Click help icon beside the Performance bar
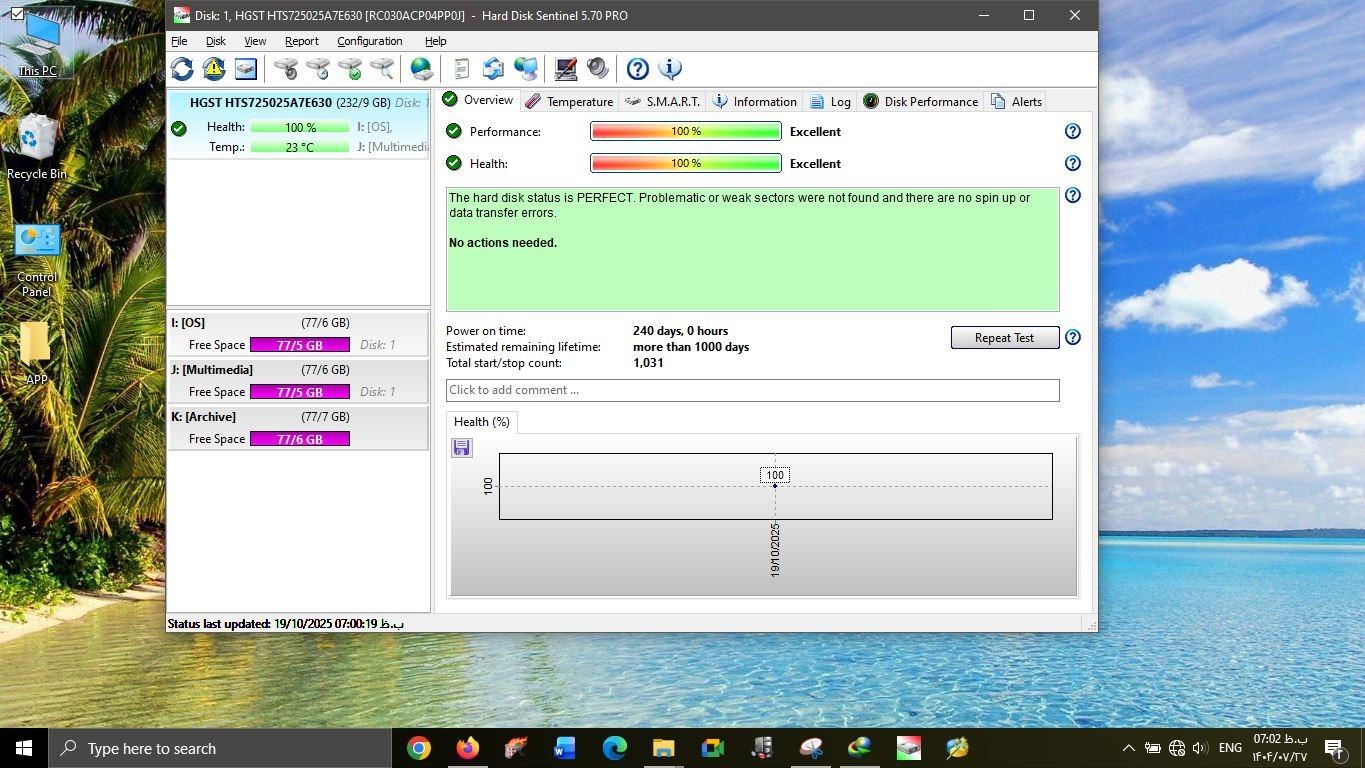The image size is (1365, 768). click(1072, 132)
